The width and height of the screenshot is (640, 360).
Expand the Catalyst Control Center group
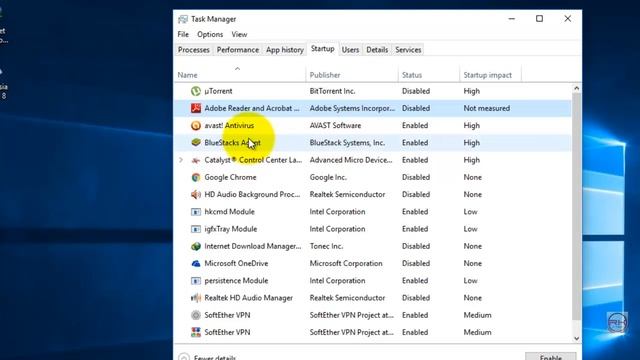181,160
